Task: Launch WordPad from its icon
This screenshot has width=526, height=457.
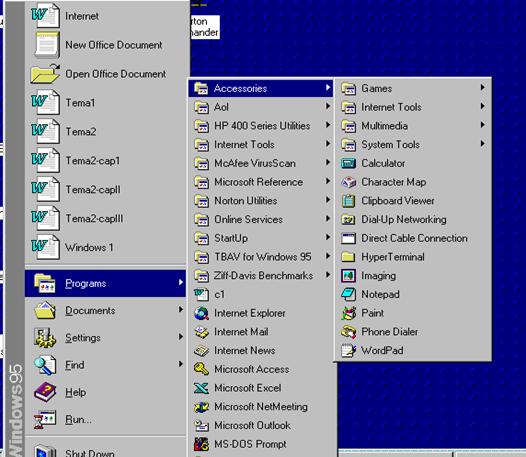Action: coord(348,351)
